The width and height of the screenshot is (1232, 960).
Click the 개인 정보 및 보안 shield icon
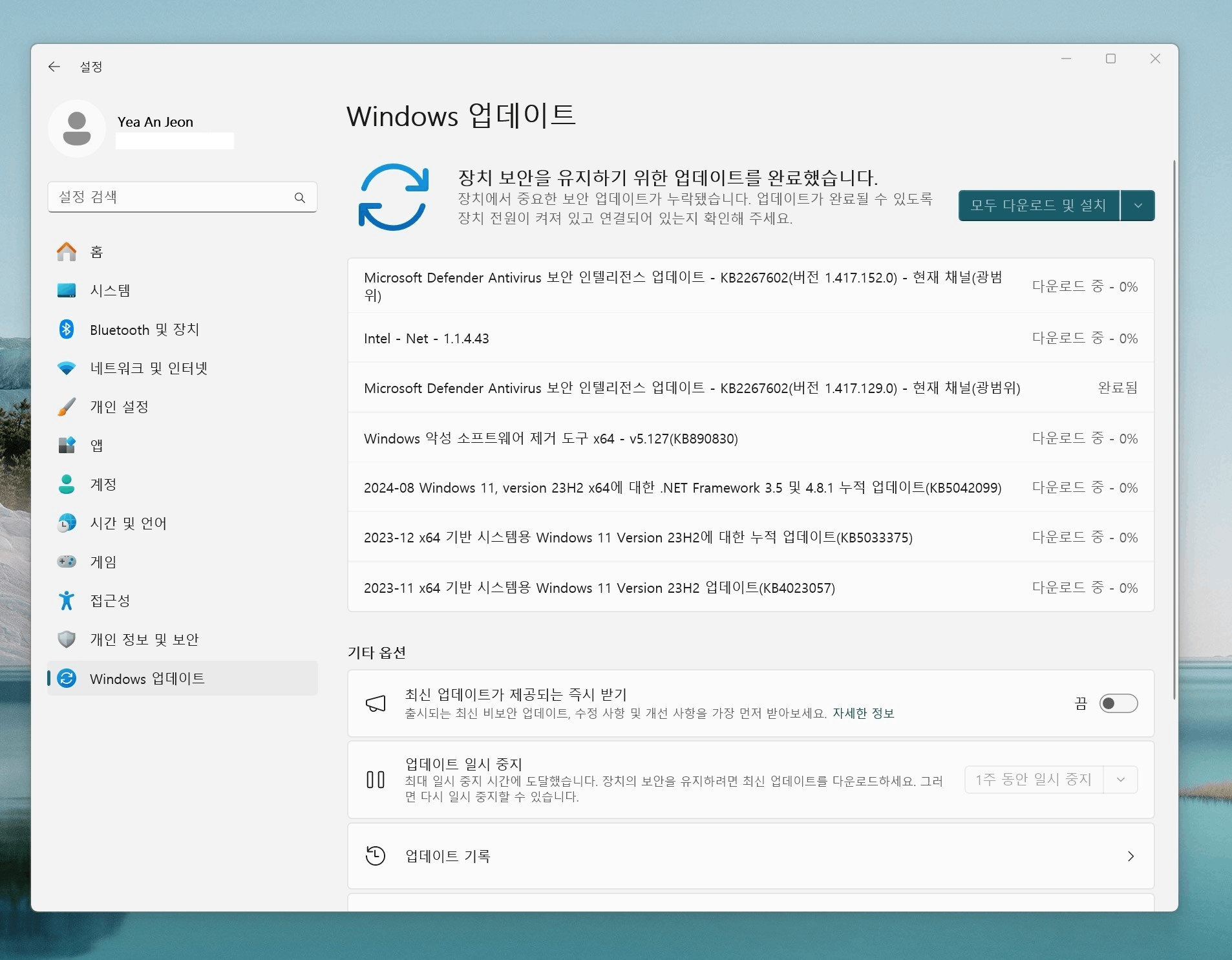pos(67,639)
